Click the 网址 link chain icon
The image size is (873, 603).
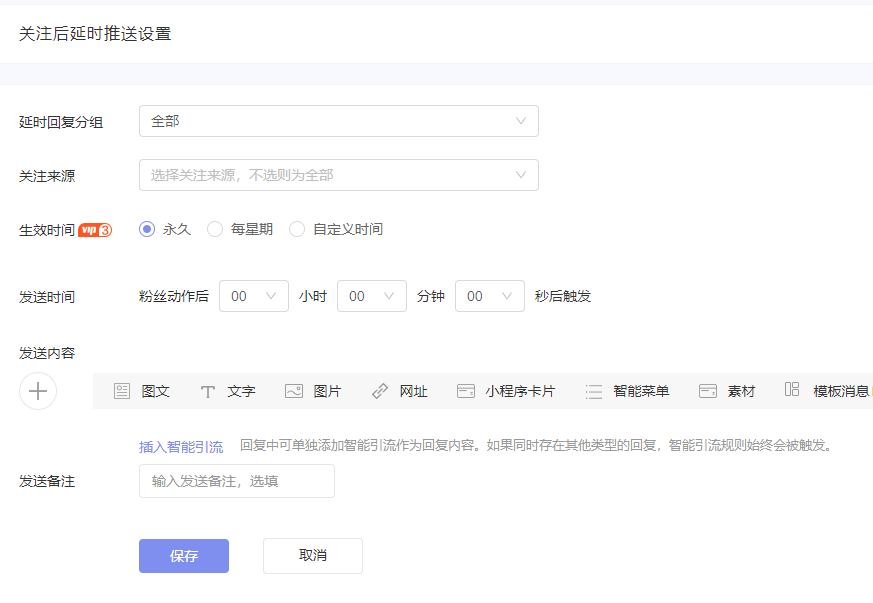coord(380,391)
